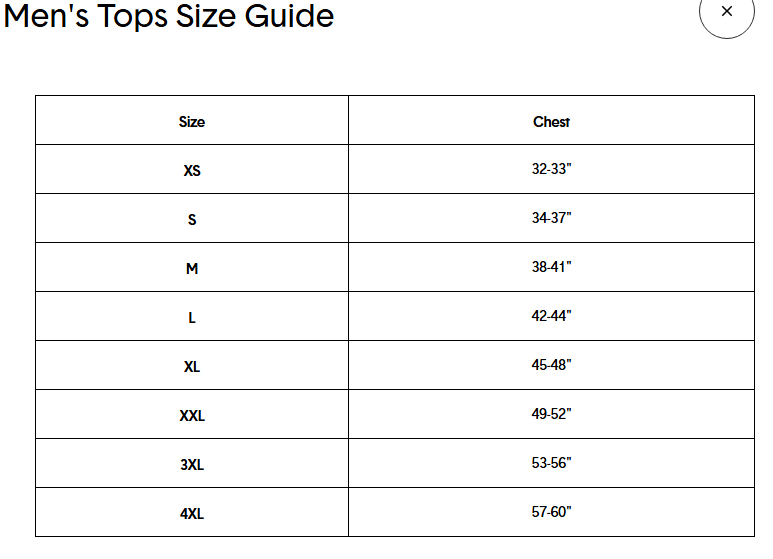
Task: Click the 34-37" chest measurement
Action: point(551,218)
